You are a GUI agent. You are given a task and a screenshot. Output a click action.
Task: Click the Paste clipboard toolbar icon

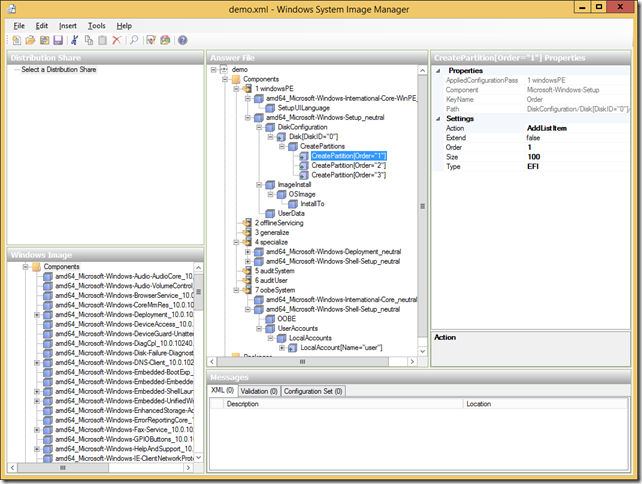pyautogui.click(x=102, y=40)
